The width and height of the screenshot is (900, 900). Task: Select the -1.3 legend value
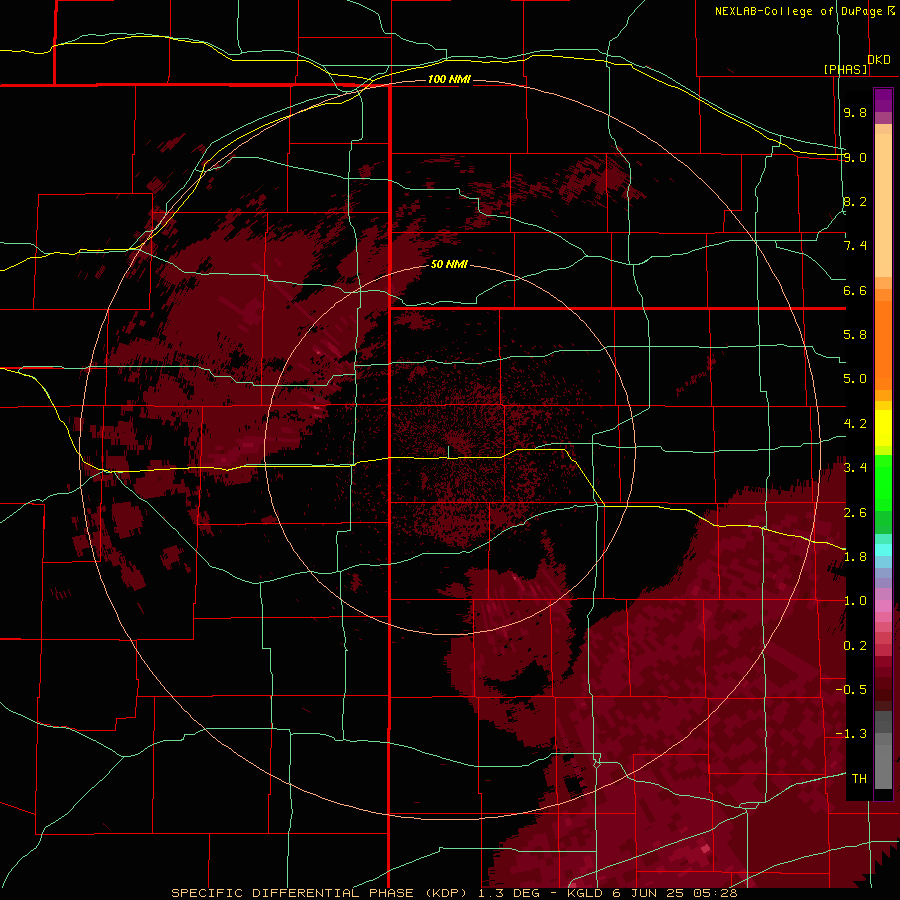(x=851, y=734)
